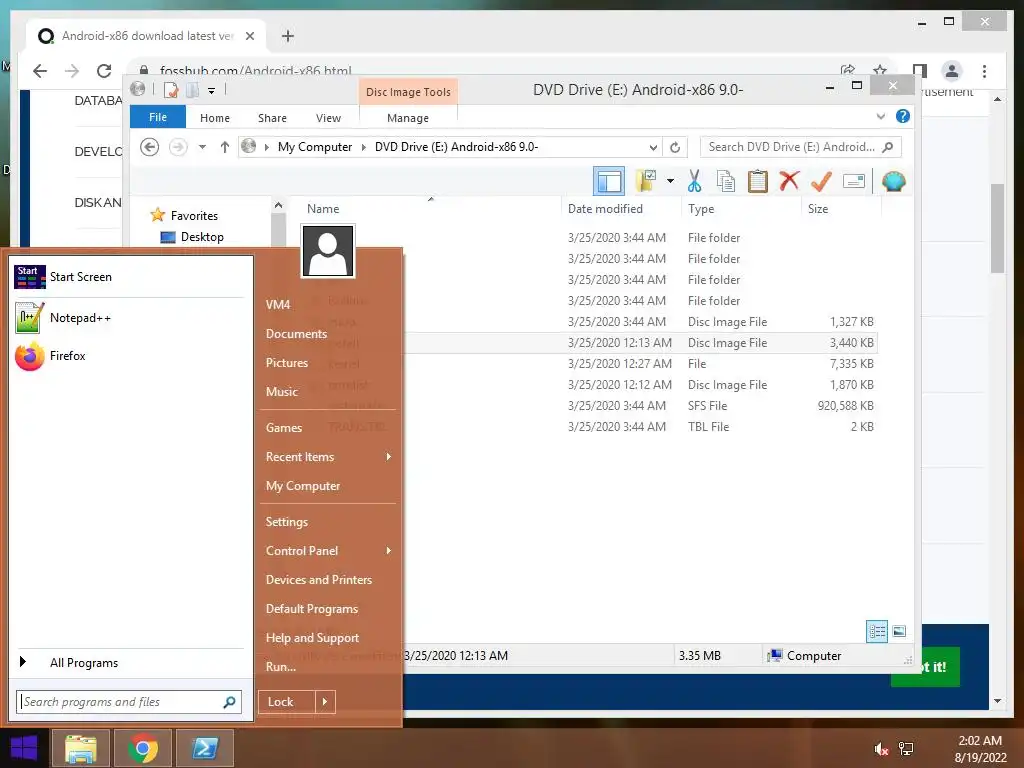1024x768 pixels.
Task: Open File Explorer from the taskbar
Action: point(80,748)
